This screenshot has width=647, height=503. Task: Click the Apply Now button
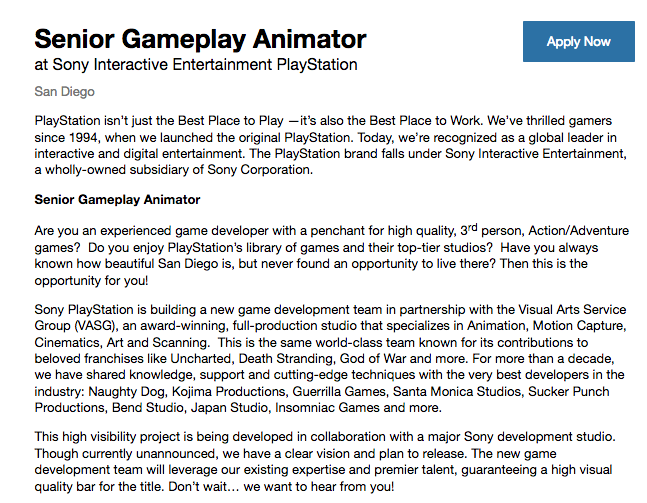point(578,42)
